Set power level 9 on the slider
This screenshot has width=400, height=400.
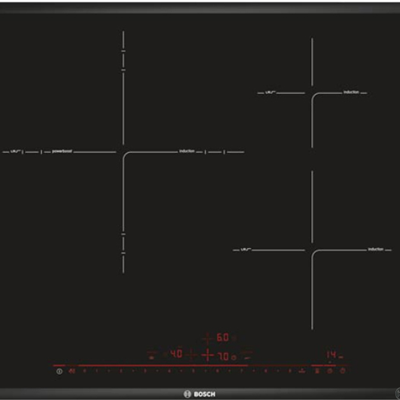tap(290, 371)
